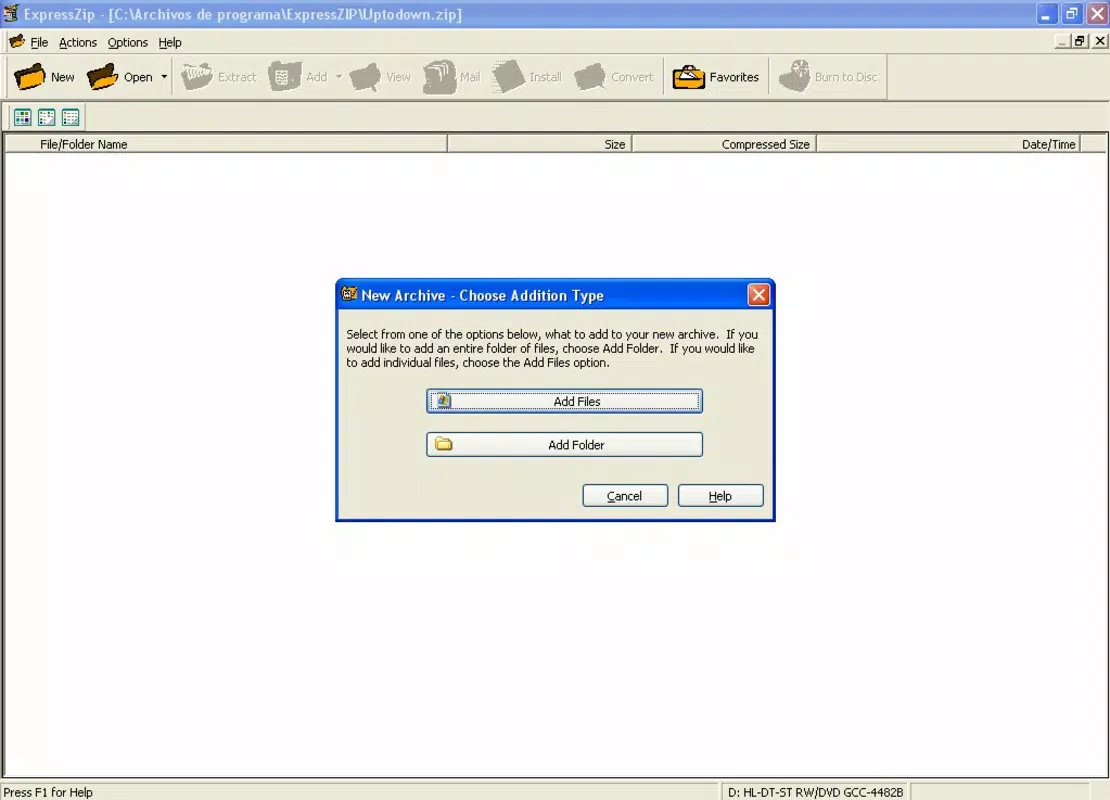This screenshot has height=800, width=1110.
Task: Click the ExpressZip icon in the title bar
Action: point(11,13)
